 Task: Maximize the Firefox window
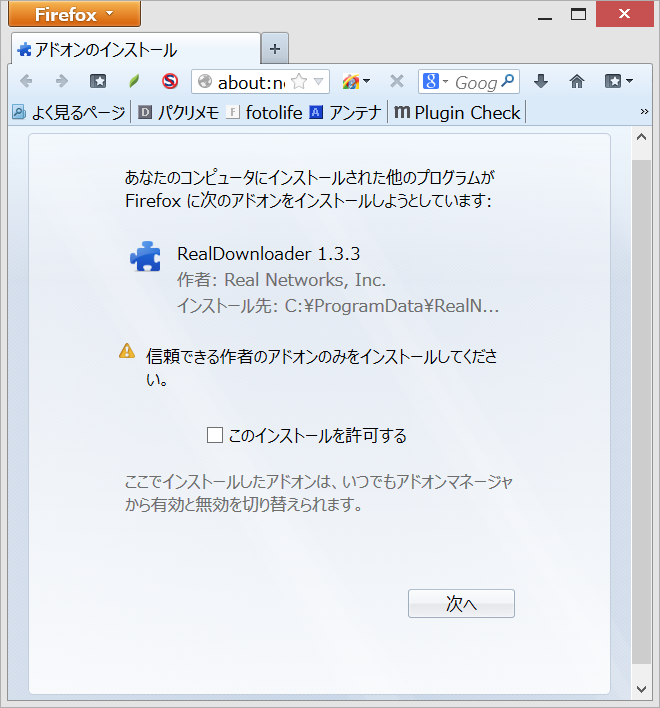point(578,15)
